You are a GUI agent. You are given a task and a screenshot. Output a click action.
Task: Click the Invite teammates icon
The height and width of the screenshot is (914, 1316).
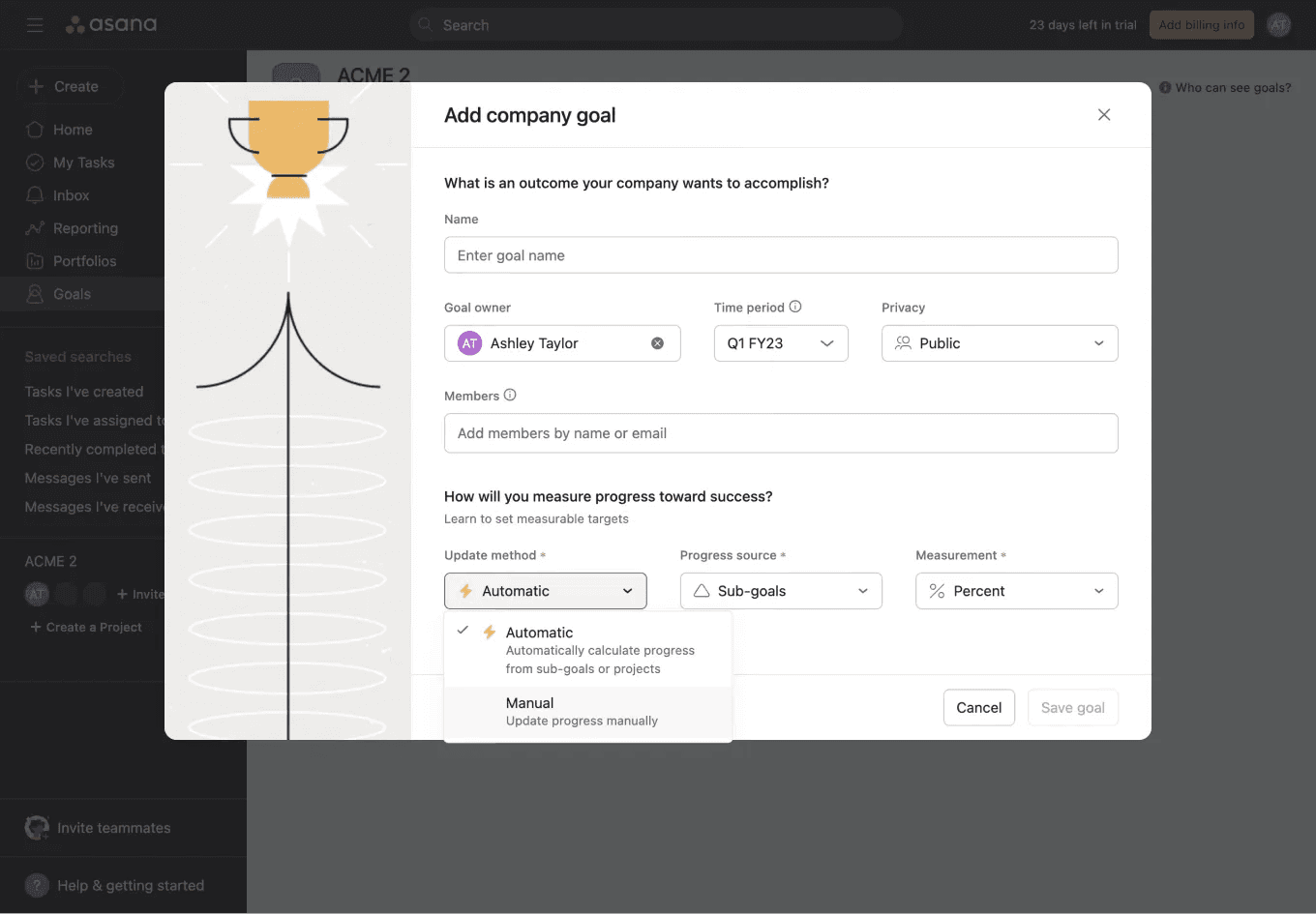click(x=36, y=827)
